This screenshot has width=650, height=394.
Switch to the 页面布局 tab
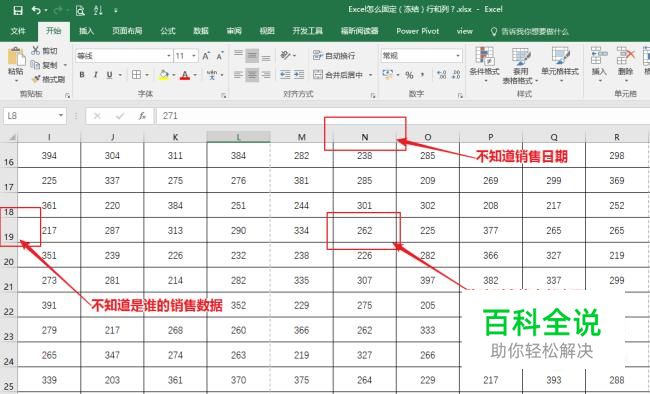127,31
